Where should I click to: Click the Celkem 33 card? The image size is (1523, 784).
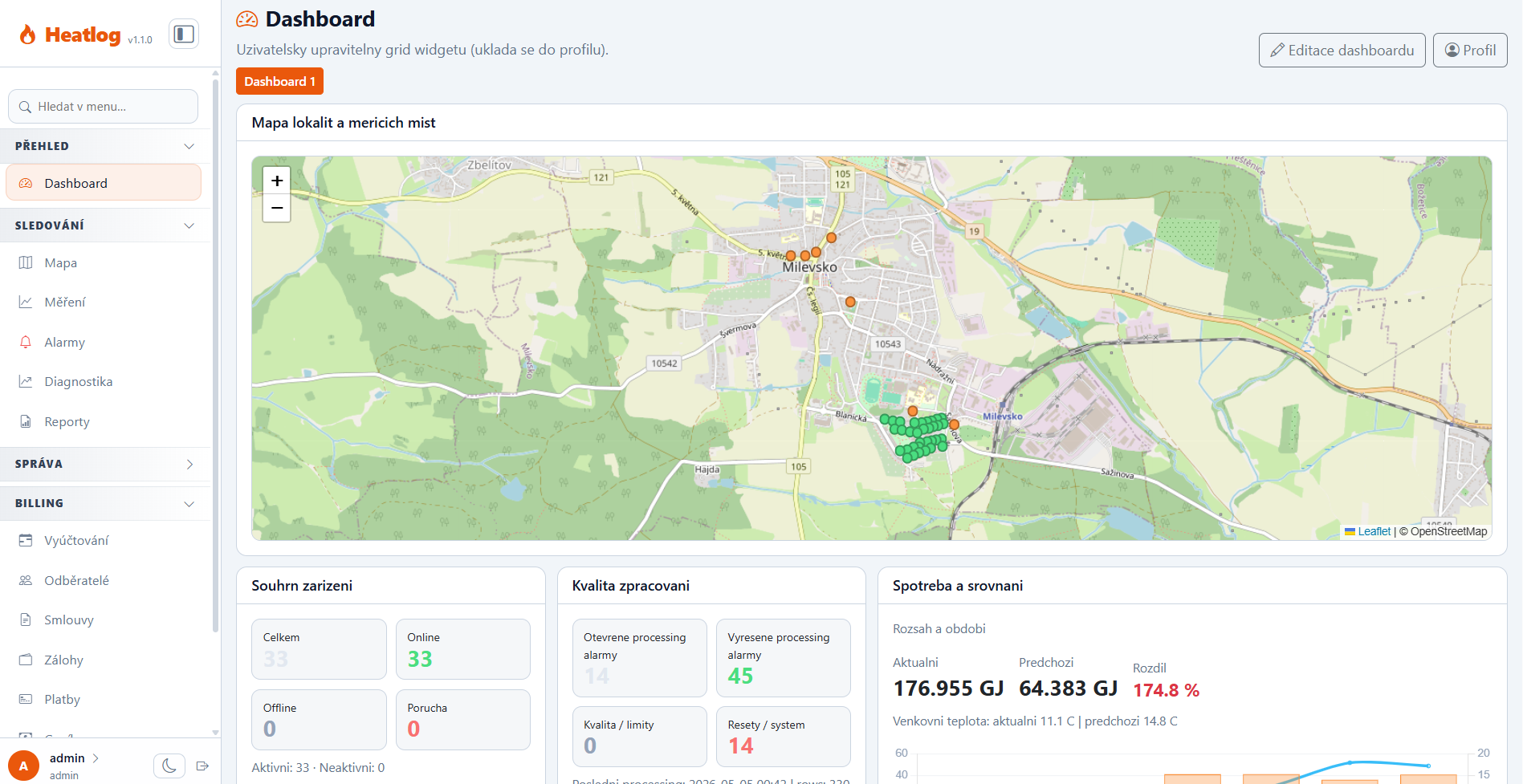(319, 649)
